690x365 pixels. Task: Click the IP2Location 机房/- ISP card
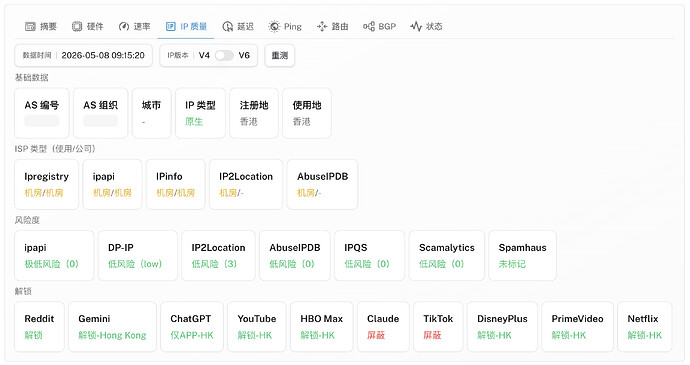pos(246,184)
